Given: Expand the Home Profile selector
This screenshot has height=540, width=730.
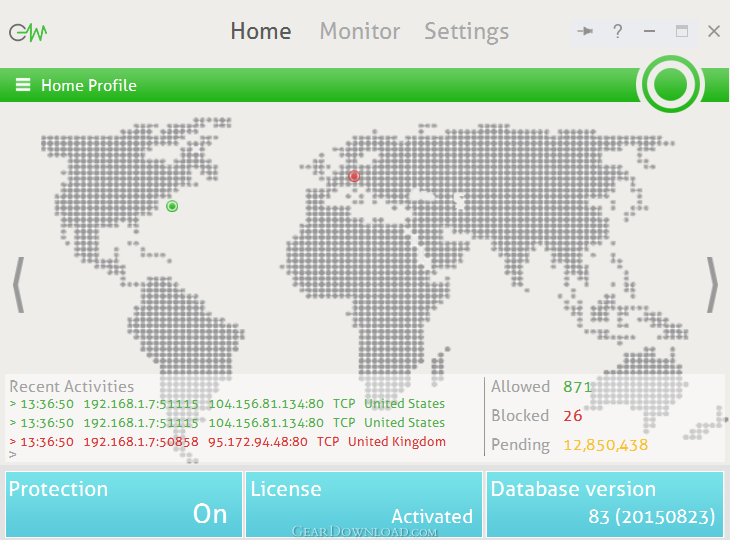Looking at the screenshot, I should [88, 86].
